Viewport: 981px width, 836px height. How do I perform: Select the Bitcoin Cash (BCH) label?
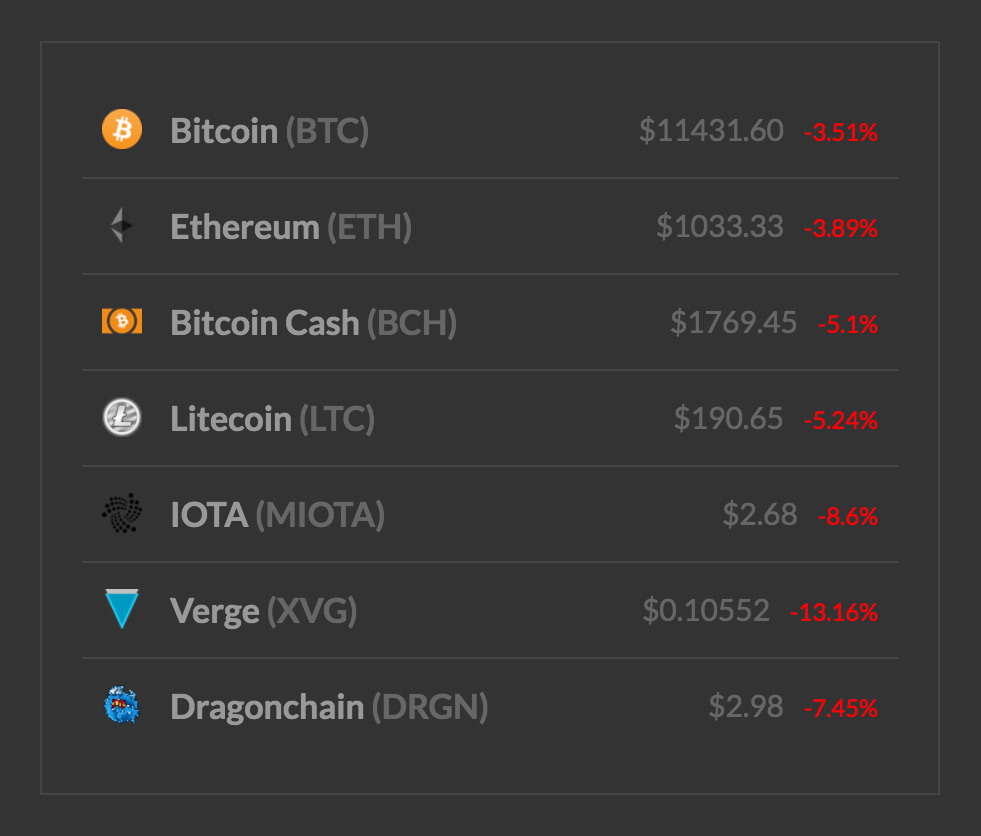point(313,324)
